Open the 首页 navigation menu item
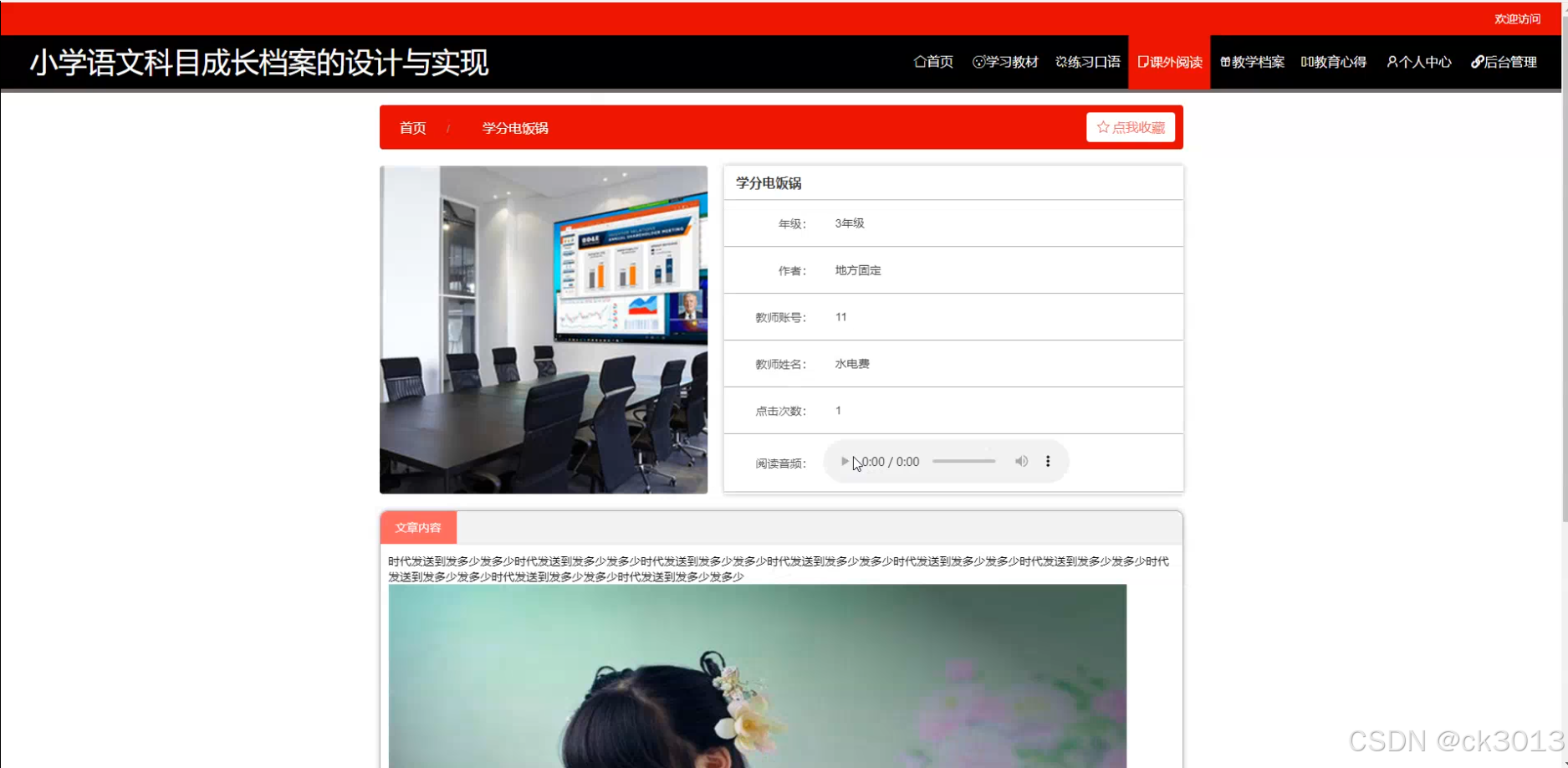 [933, 62]
